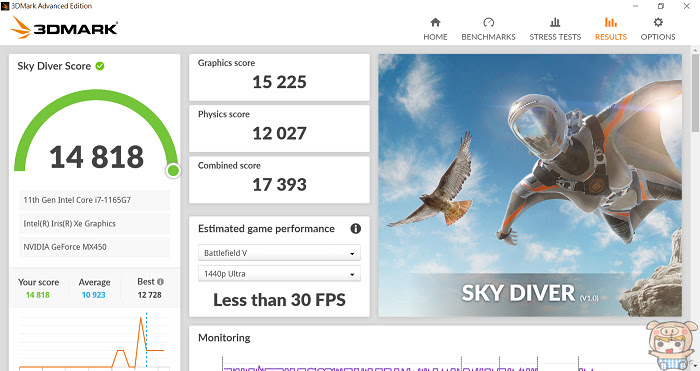Open the 1440p Ultra resolution dropdown
The image size is (700, 371).
pos(279,274)
